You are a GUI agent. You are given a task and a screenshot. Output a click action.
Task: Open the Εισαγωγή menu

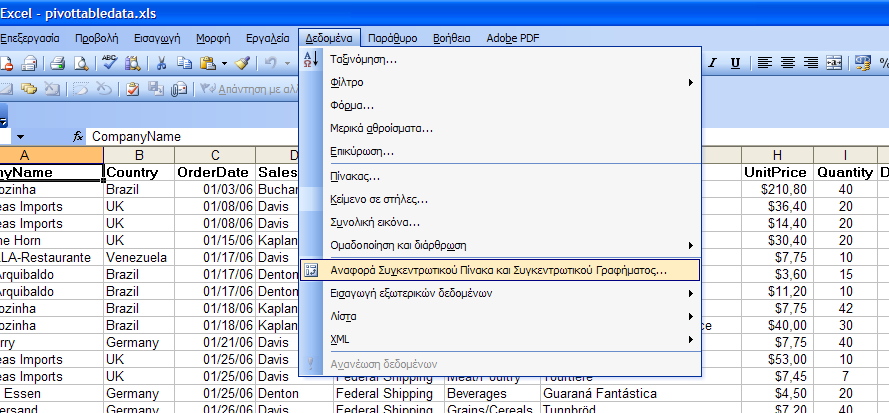point(157,39)
